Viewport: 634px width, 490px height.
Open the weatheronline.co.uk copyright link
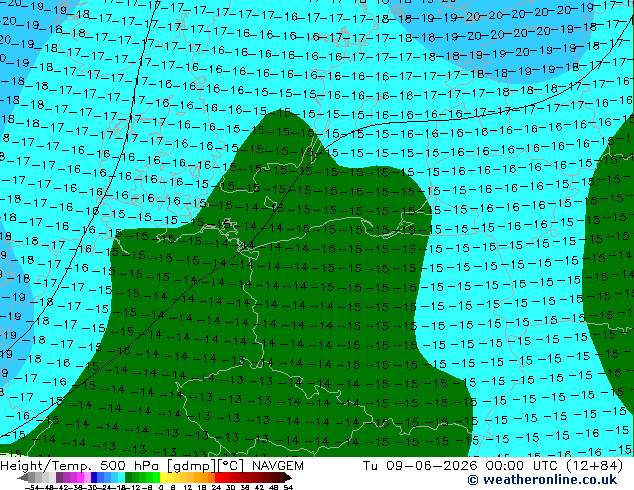(x=542, y=480)
